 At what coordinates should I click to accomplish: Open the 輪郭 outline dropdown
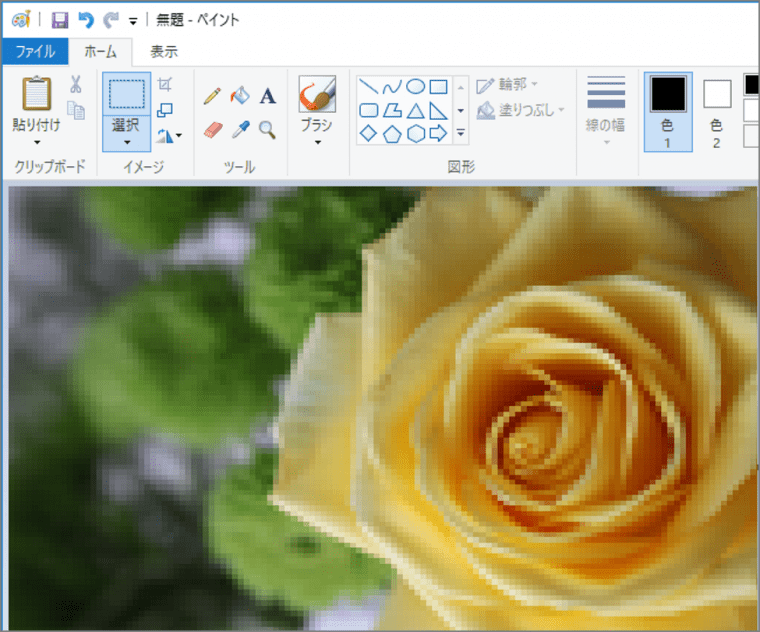click(507, 85)
